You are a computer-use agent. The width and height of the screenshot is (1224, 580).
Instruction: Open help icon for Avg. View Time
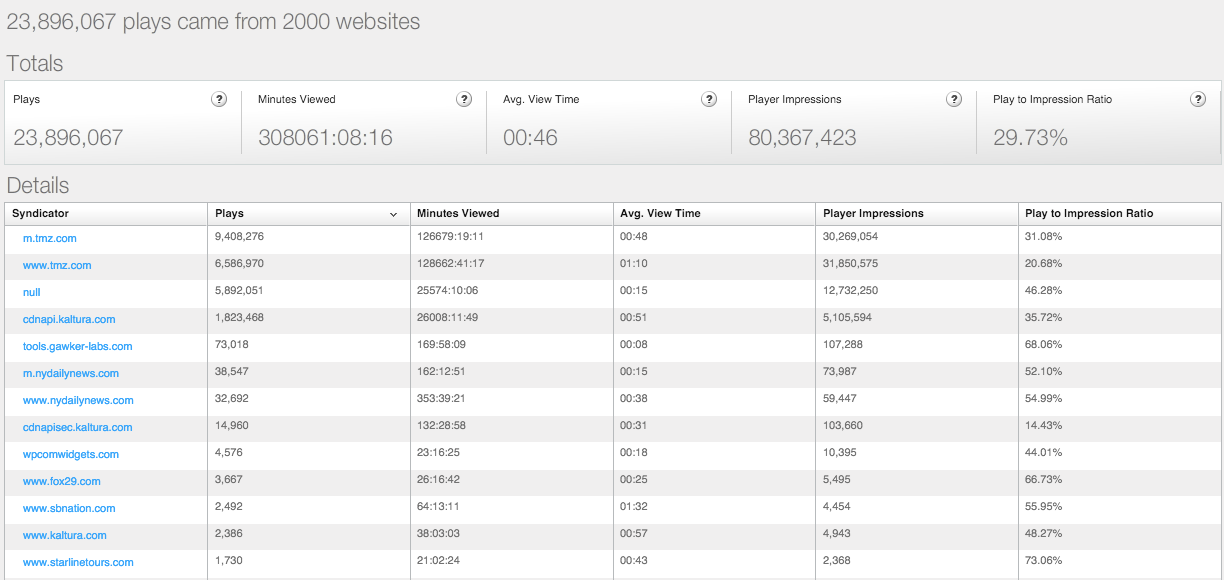coord(709,99)
